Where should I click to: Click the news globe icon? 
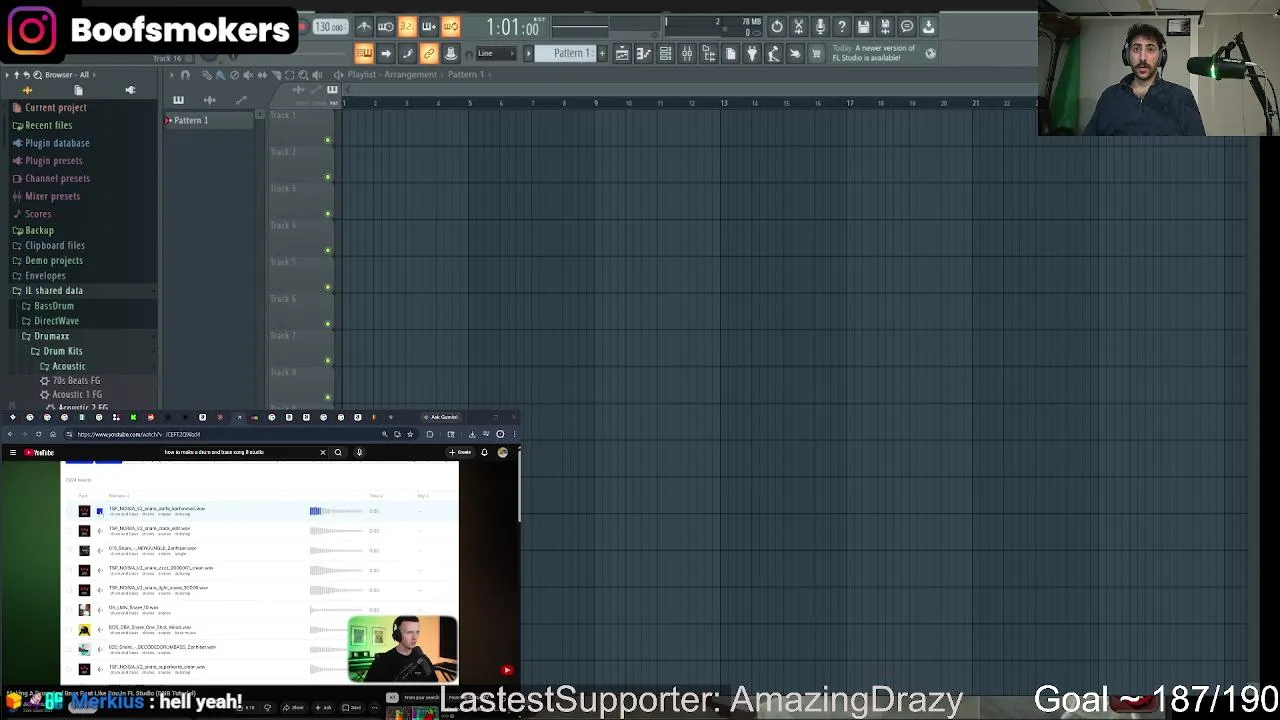coord(930,54)
